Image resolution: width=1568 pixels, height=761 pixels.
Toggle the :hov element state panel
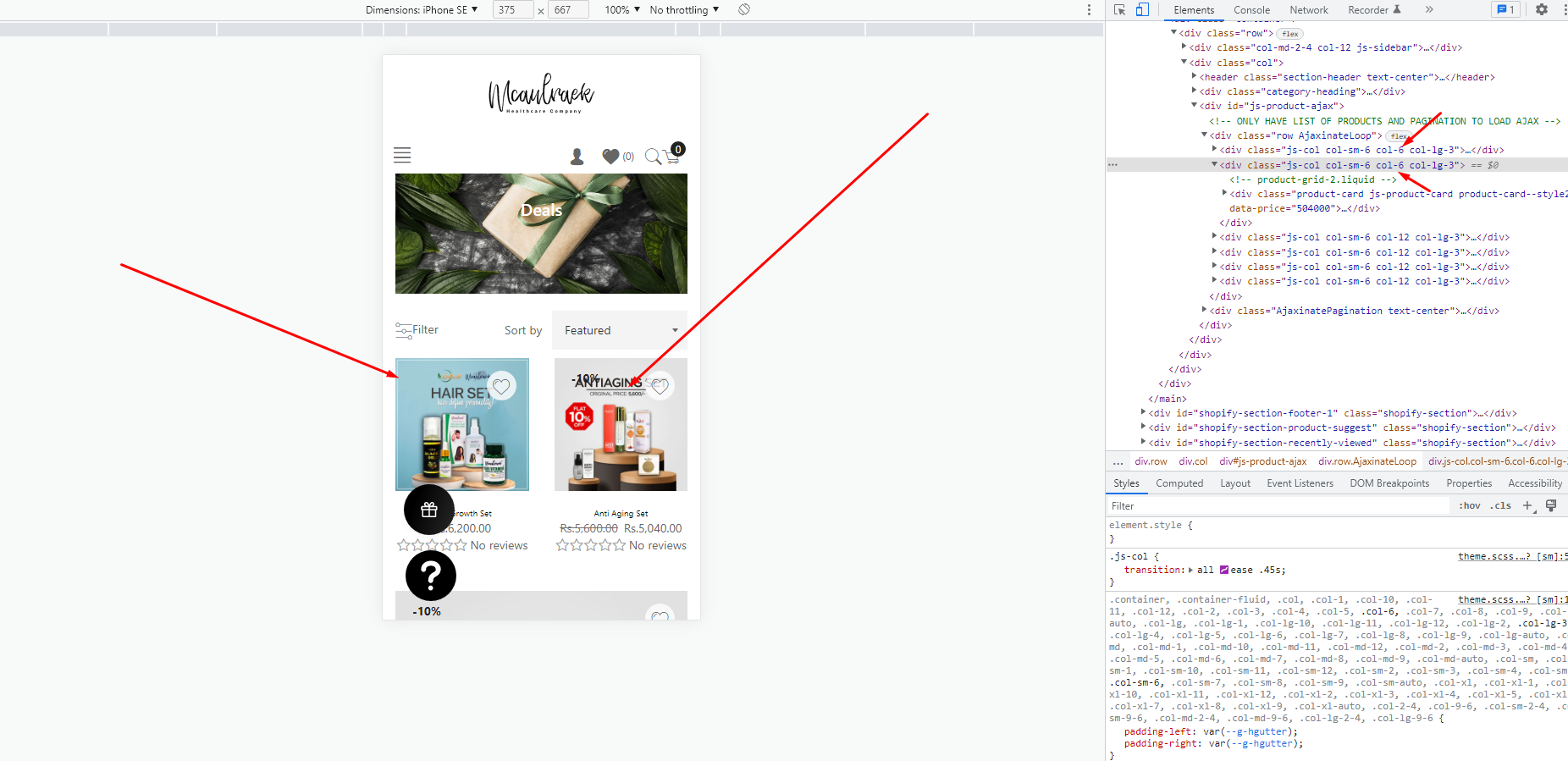click(1470, 505)
